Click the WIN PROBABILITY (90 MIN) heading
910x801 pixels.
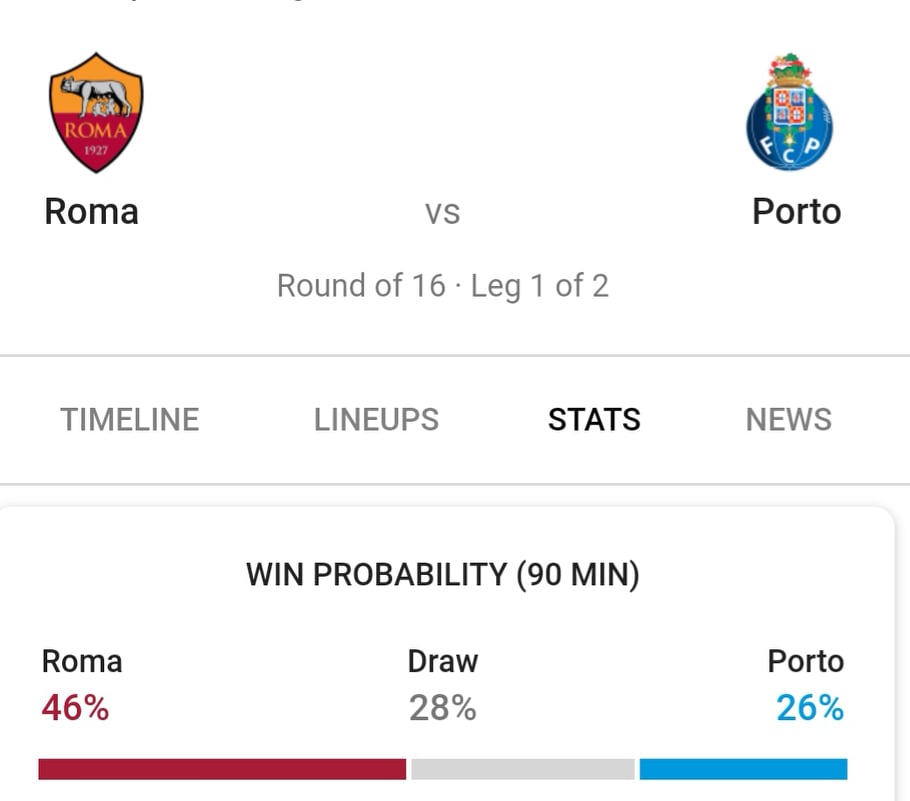pos(443,575)
